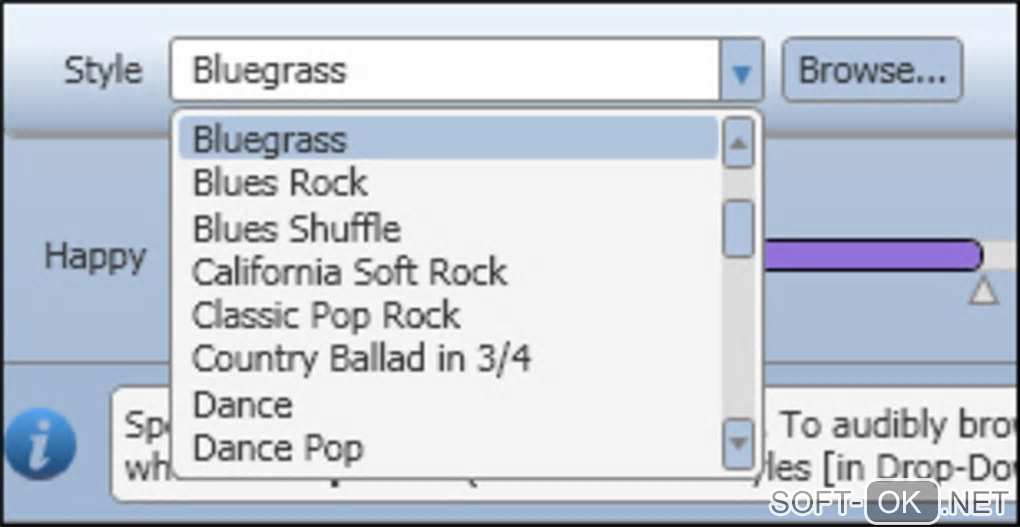1020x527 pixels.
Task: Choose Dance Pop from the list
Action: click(x=277, y=449)
